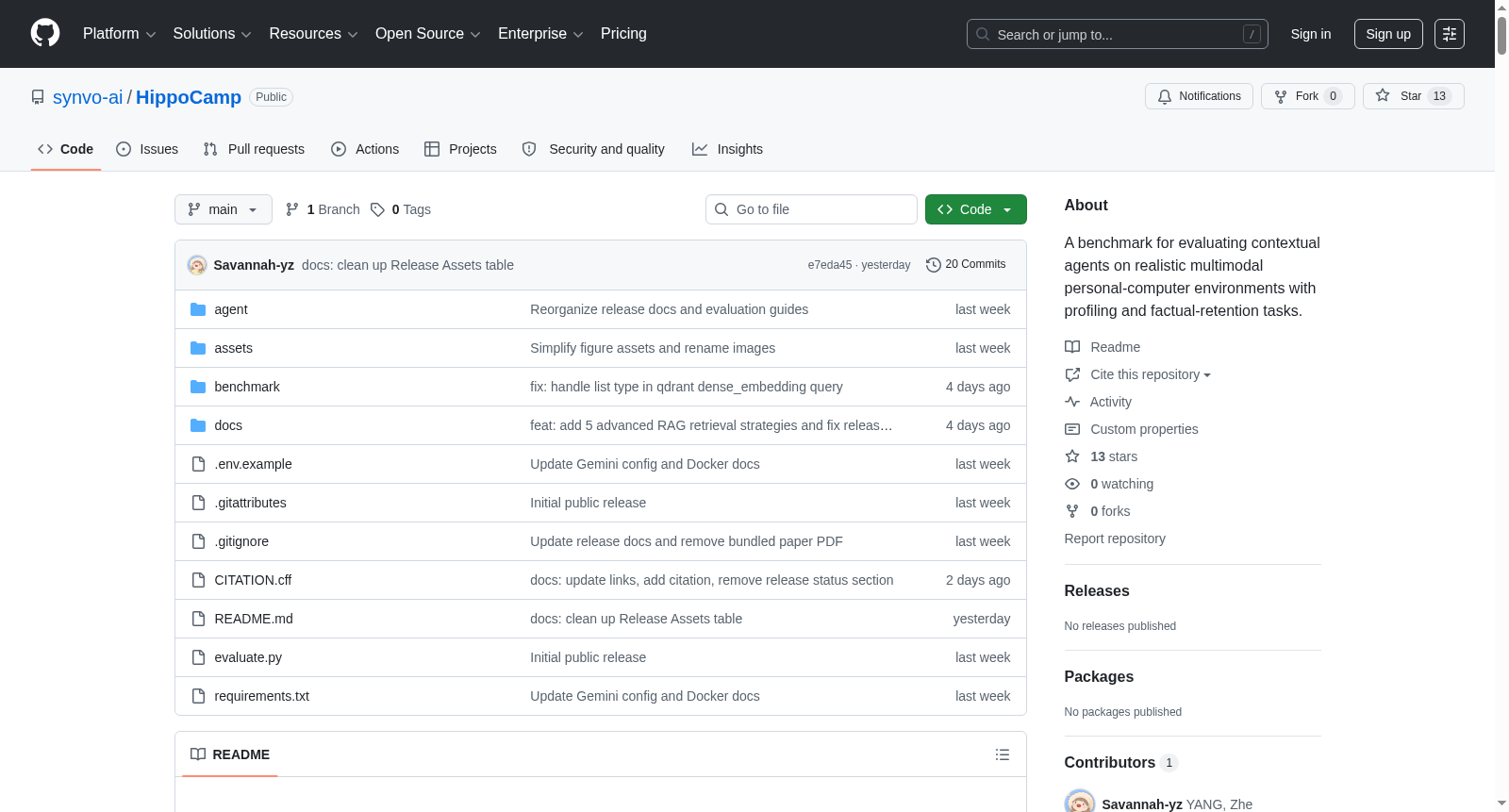Click the requirements.txt file icon

point(198,696)
